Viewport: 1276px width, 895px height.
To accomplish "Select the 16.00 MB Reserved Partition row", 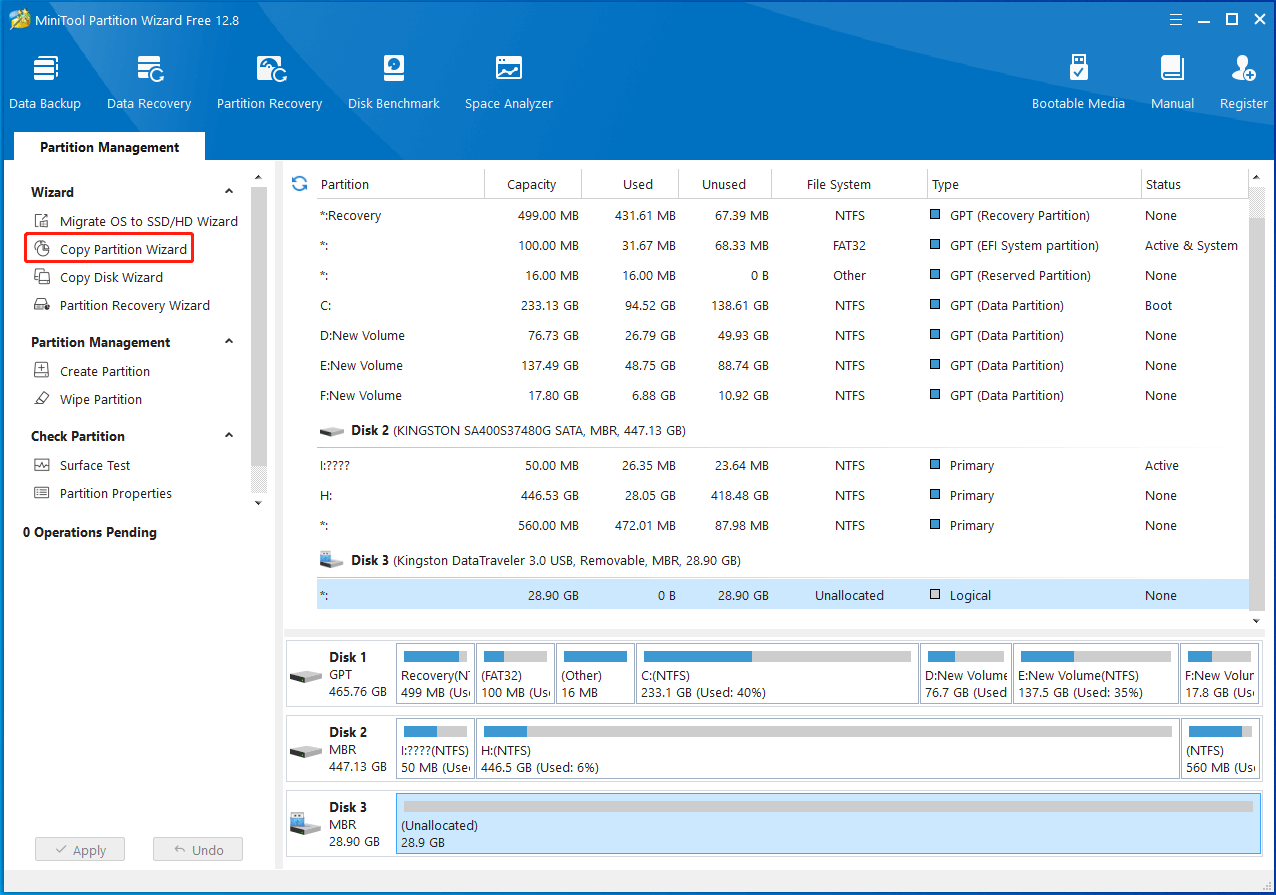I will tap(783, 275).
